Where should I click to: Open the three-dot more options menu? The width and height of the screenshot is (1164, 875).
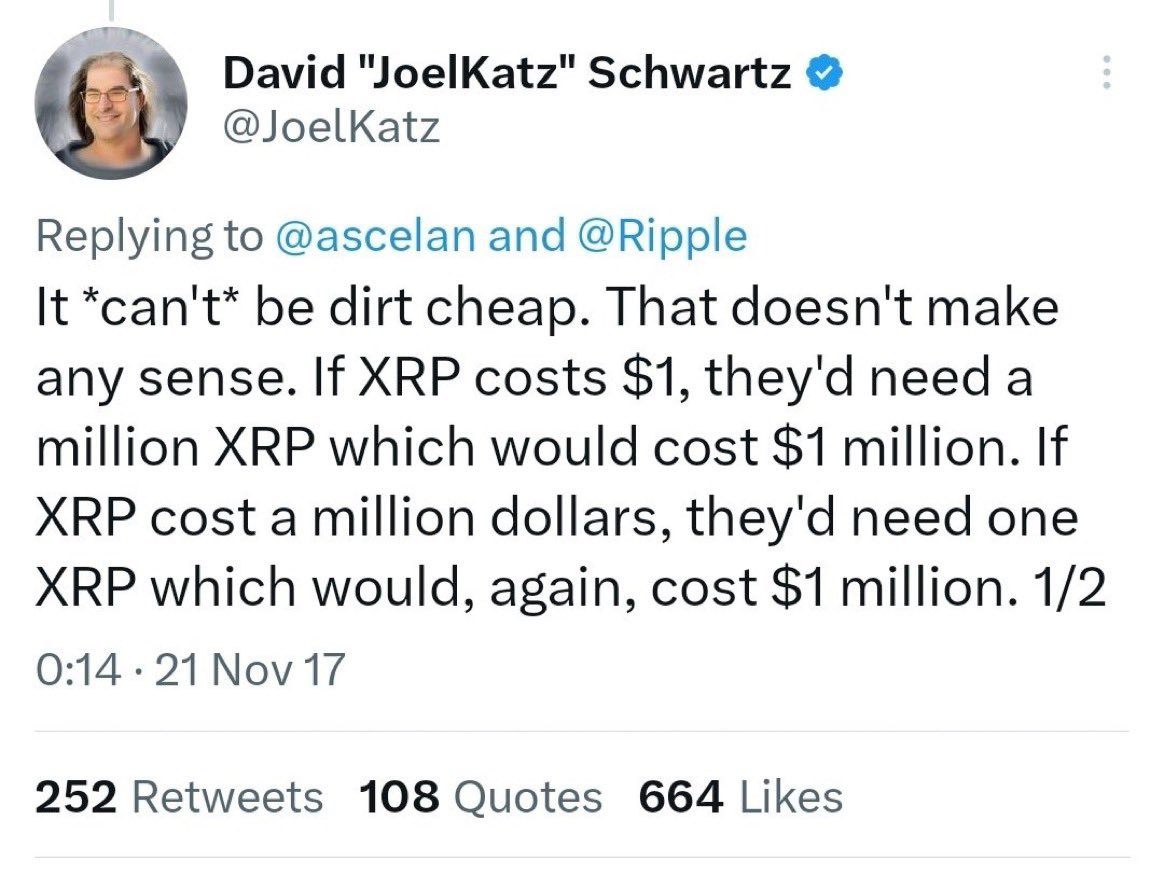pyautogui.click(x=1106, y=73)
